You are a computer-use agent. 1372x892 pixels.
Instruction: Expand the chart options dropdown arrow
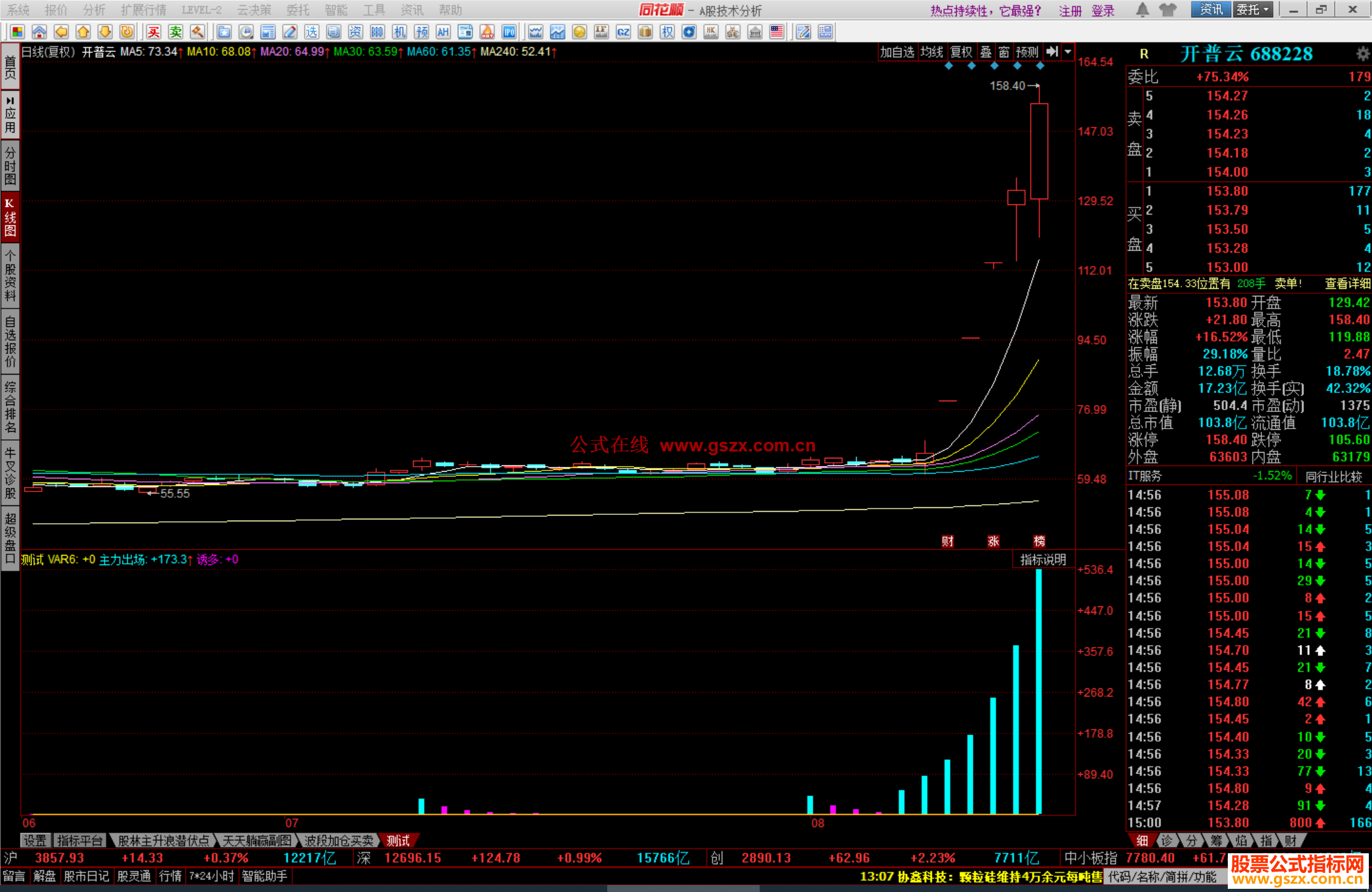(x=1068, y=52)
